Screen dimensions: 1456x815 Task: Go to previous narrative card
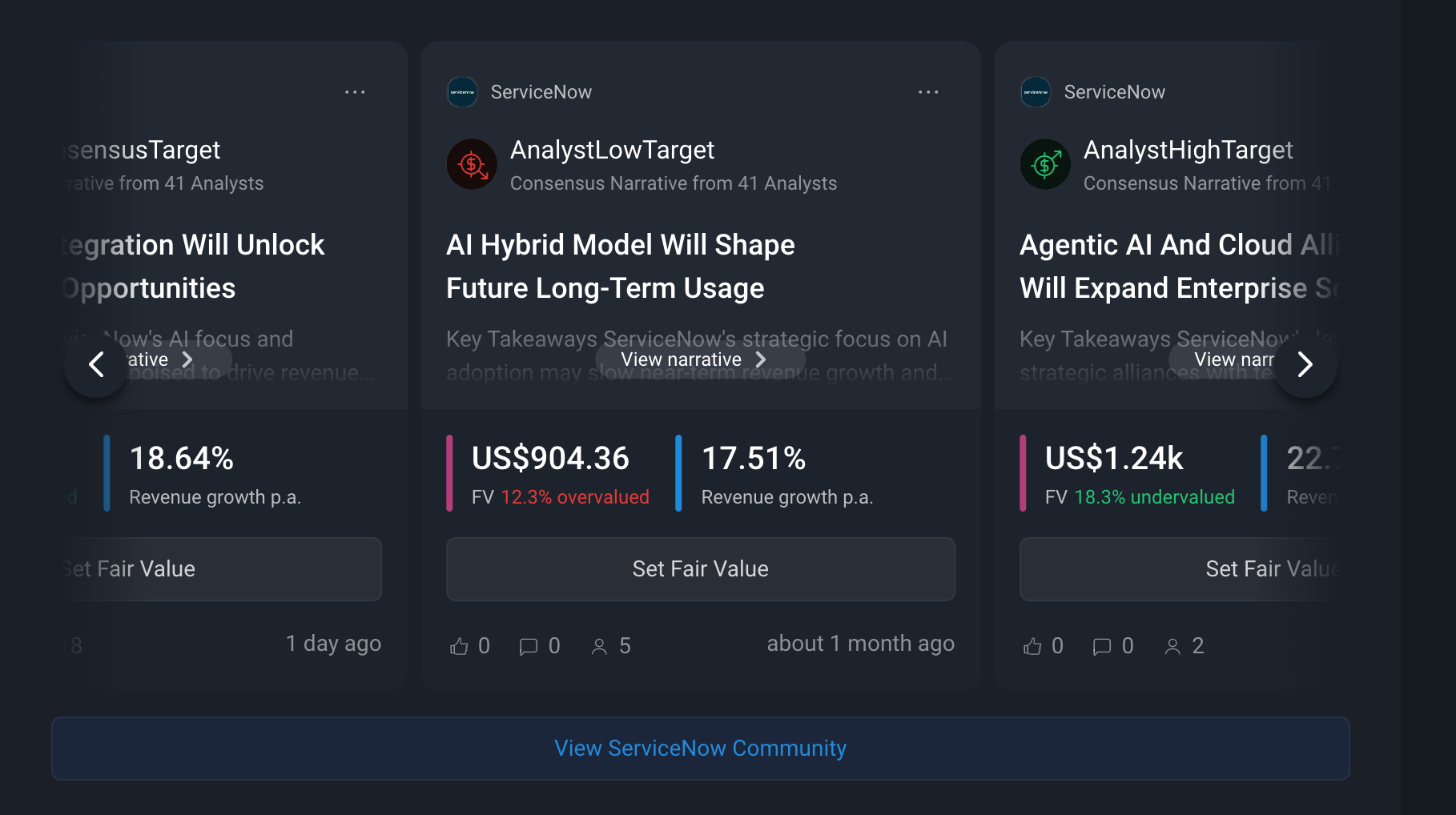coord(96,365)
